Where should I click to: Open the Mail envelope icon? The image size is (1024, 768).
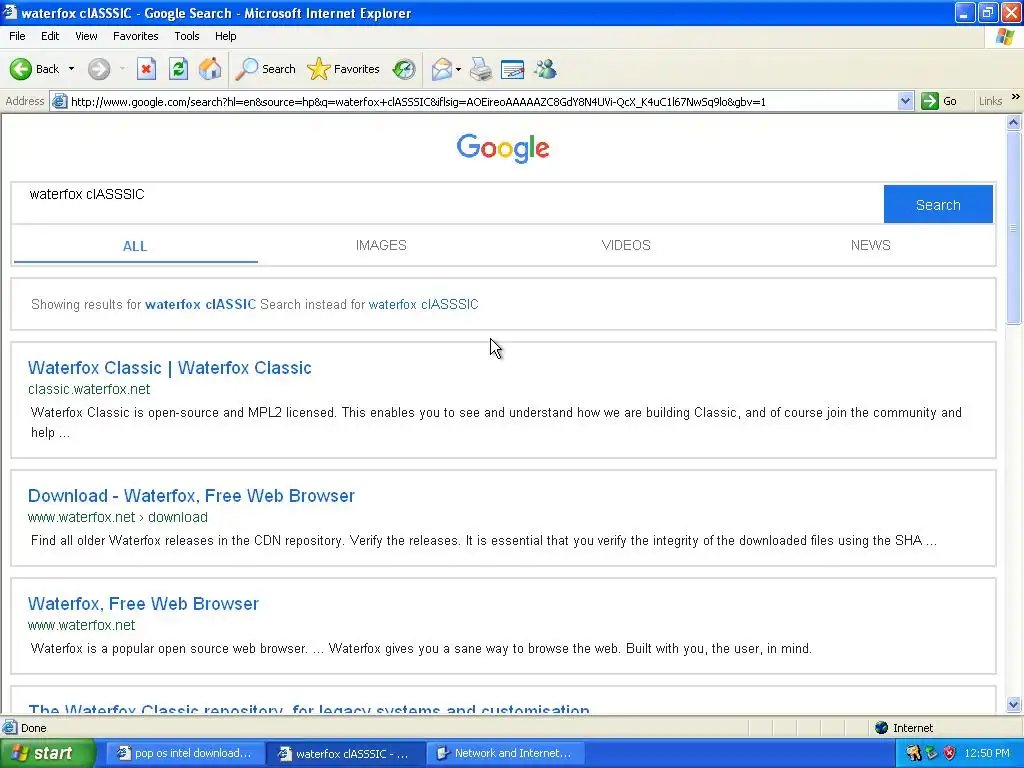point(442,69)
